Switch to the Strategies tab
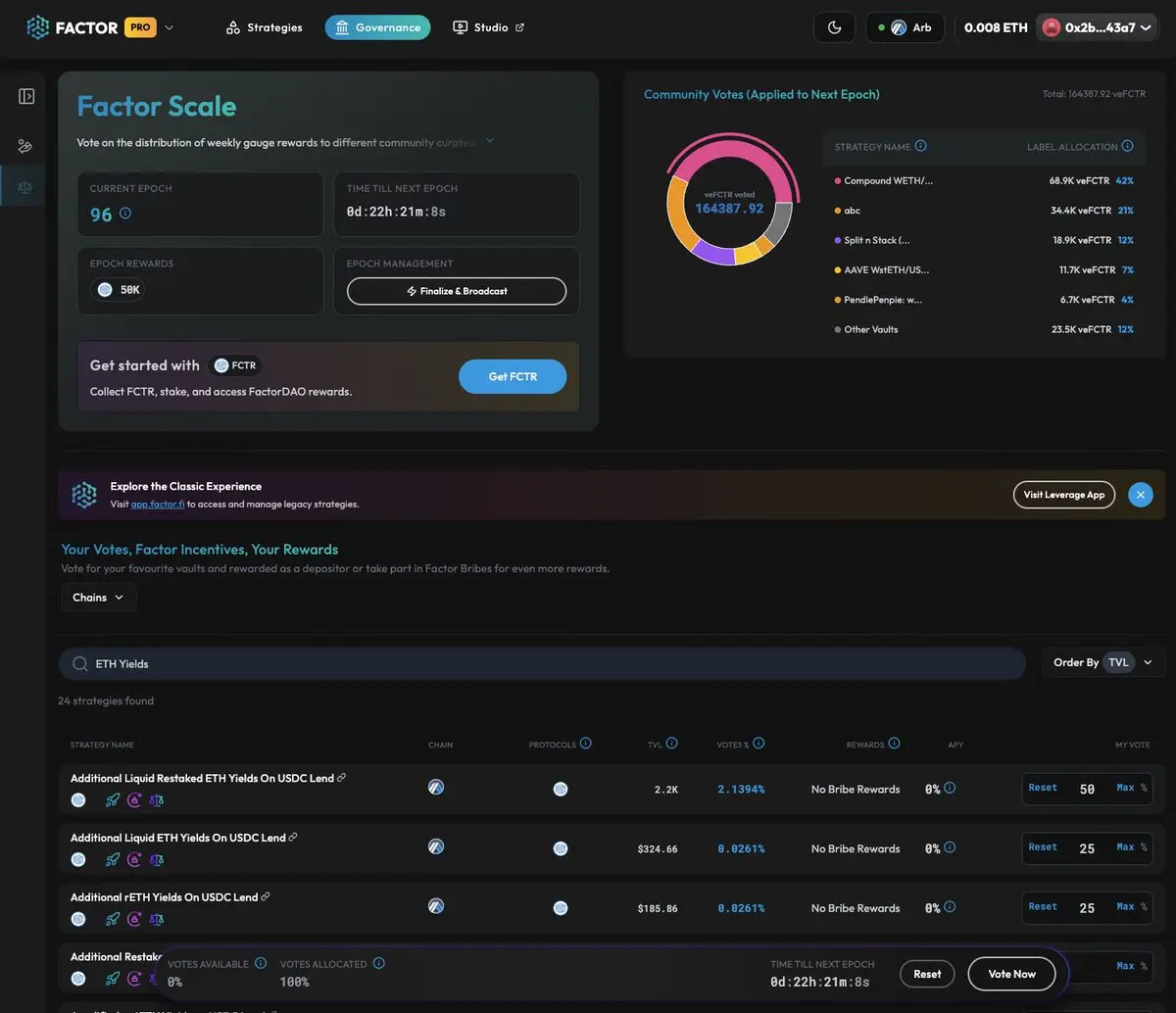 [264, 27]
